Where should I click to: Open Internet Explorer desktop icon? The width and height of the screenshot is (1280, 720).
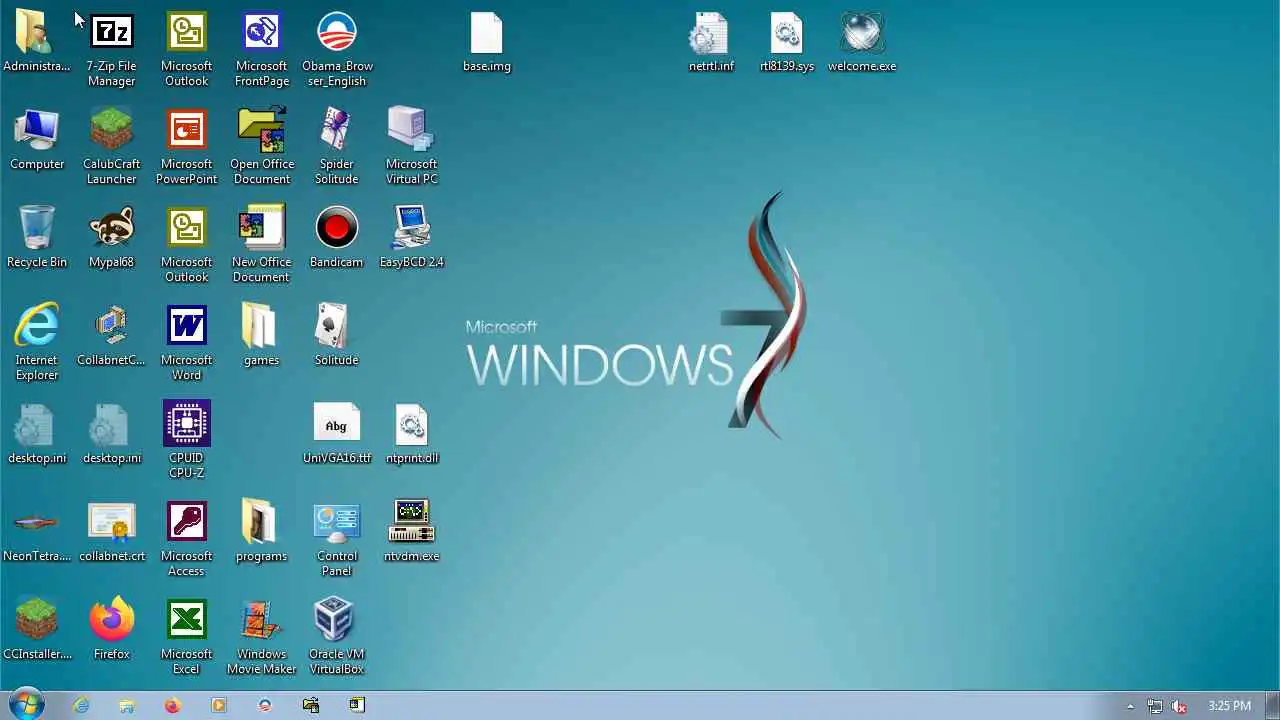coord(37,344)
